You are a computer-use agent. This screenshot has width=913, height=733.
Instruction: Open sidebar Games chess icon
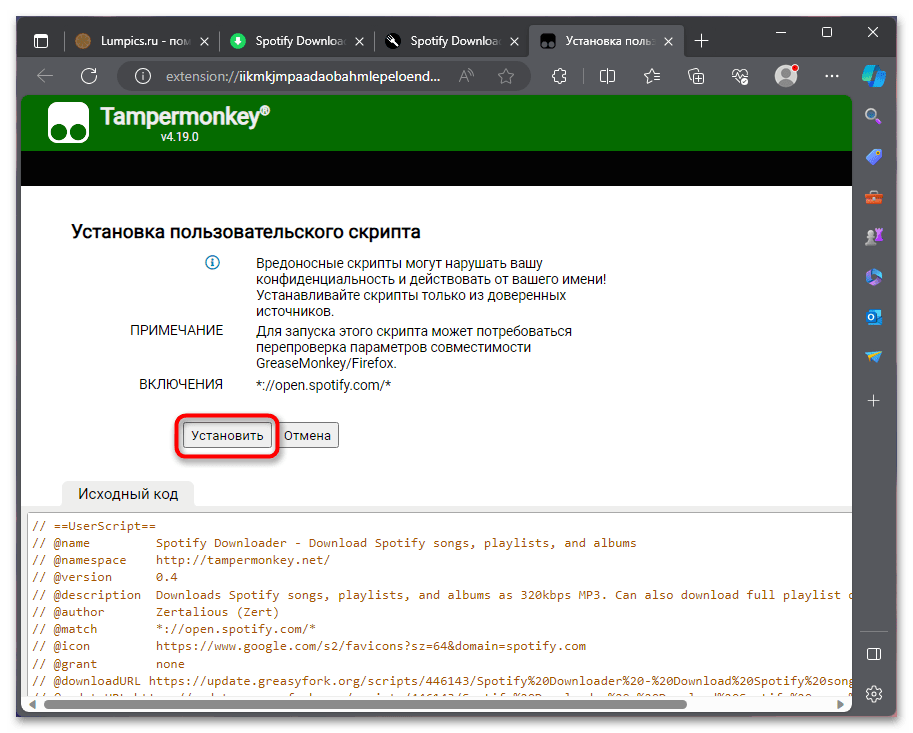click(873, 236)
